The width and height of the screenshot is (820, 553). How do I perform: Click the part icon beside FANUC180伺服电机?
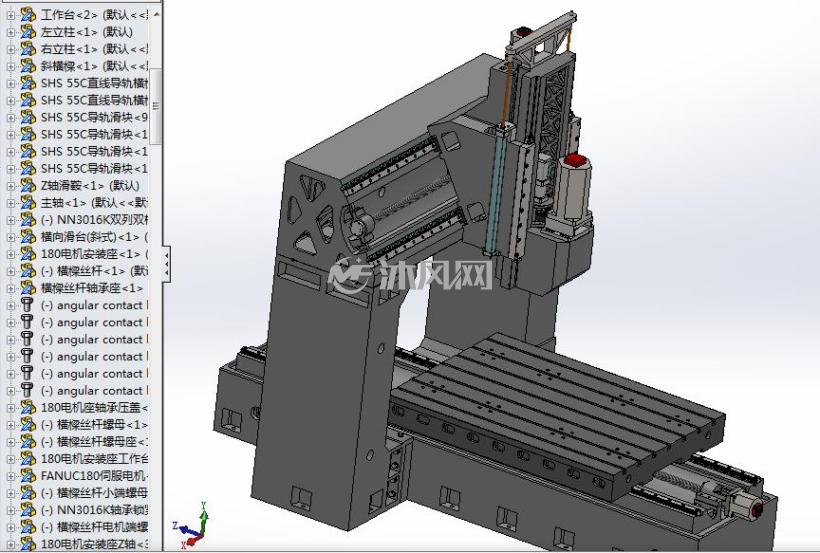pyautogui.click(x=28, y=476)
